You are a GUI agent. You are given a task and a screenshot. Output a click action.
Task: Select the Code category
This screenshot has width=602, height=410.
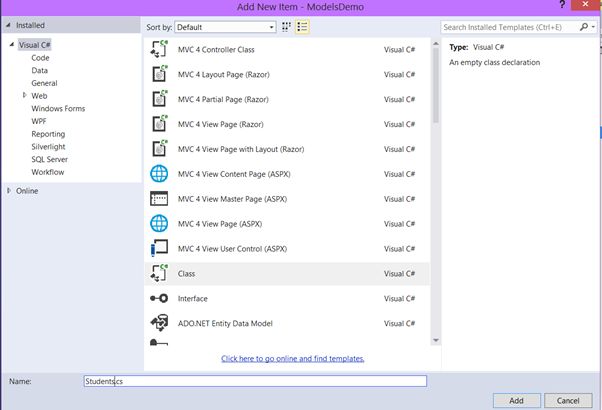click(x=40, y=58)
